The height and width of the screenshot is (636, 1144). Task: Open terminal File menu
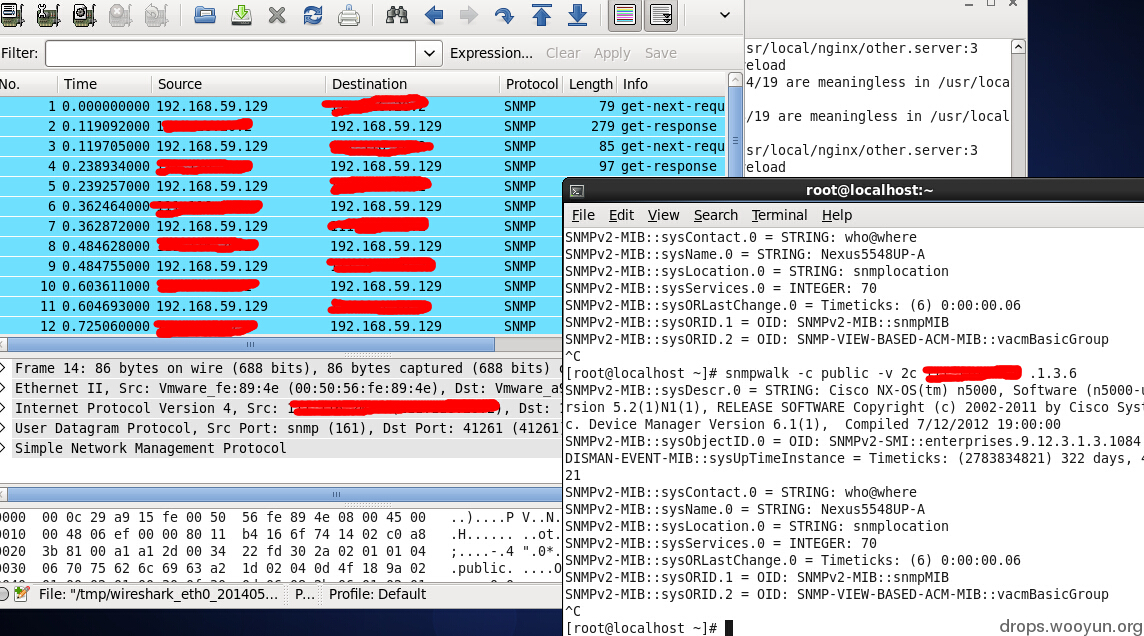point(583,215)
